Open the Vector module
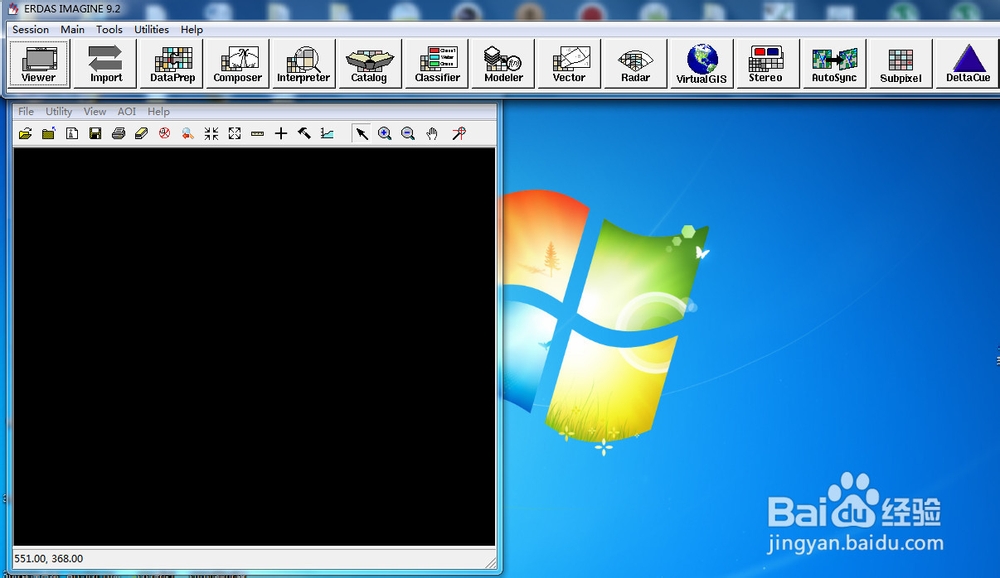Image resolution: width=1000 pixels, height=578 pixels. tap(569, 64)
